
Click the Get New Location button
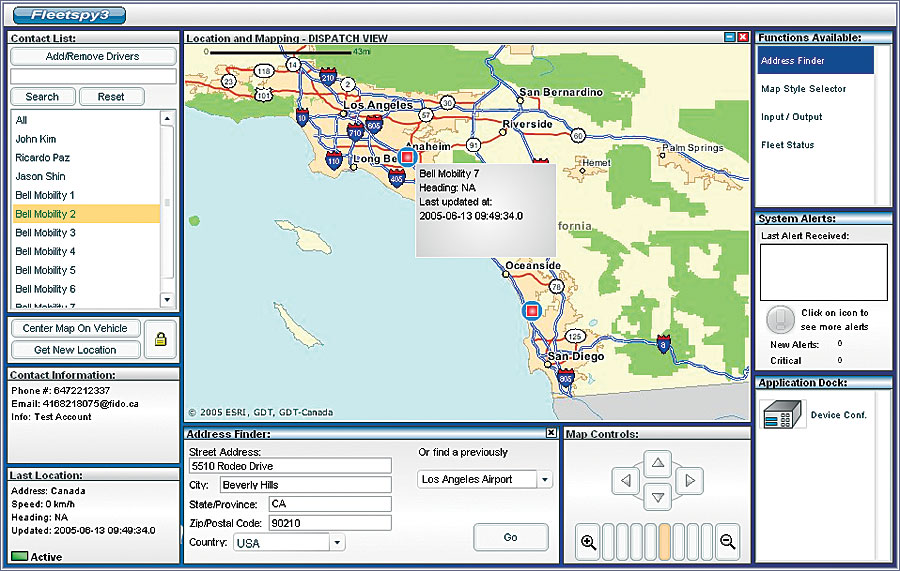[75, 350]
